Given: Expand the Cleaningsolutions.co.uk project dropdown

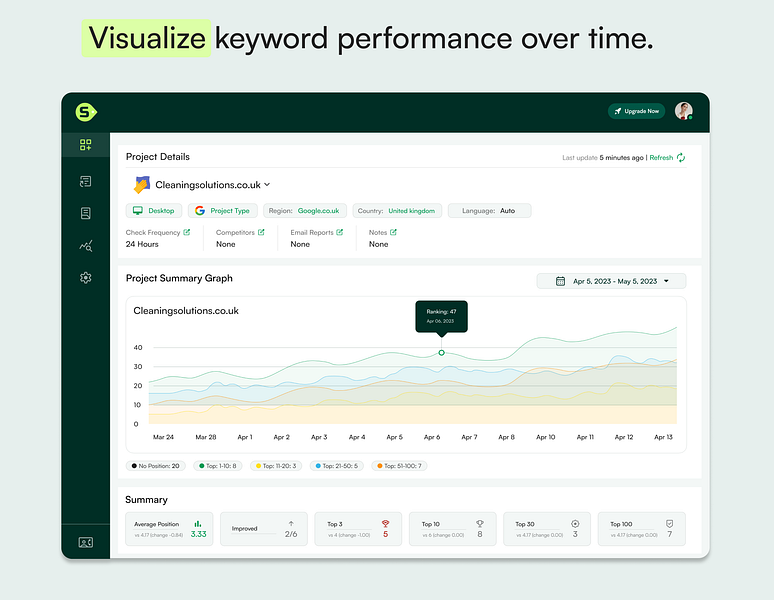Looking at the screenshot, I should click(267, 185).
